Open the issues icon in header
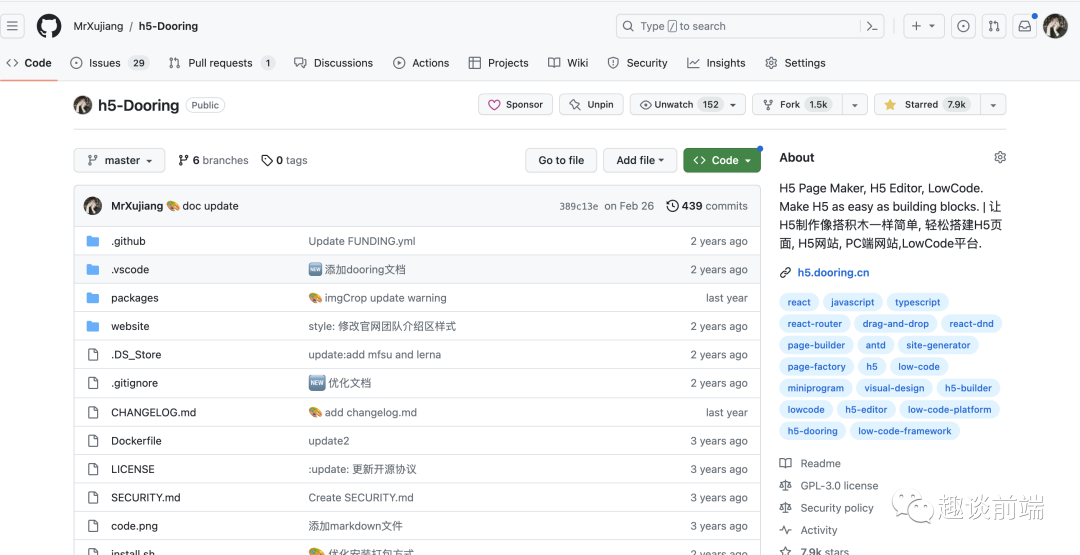 (963, 26)
